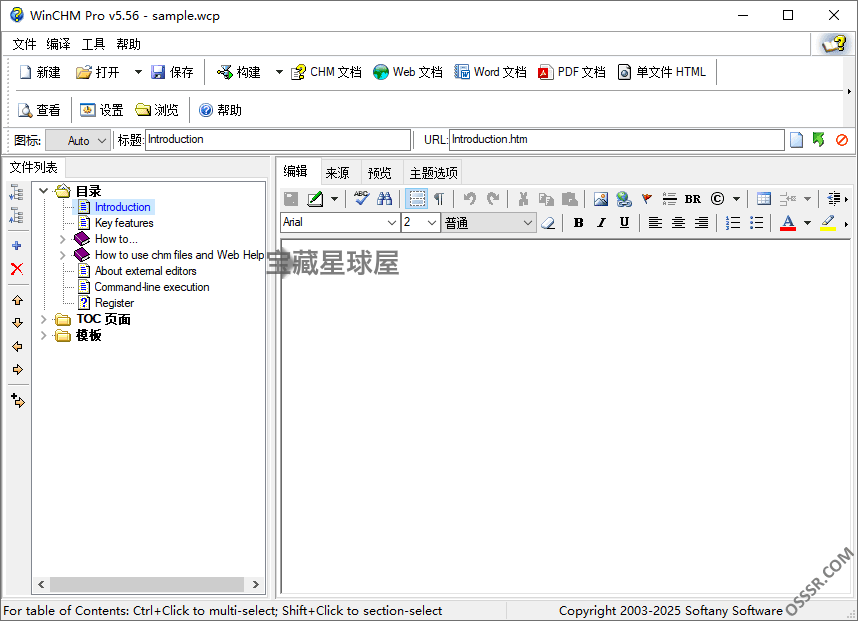Select Key features in the file tree
The height and width of the screenshot is (621, 858).
point(124,223)
